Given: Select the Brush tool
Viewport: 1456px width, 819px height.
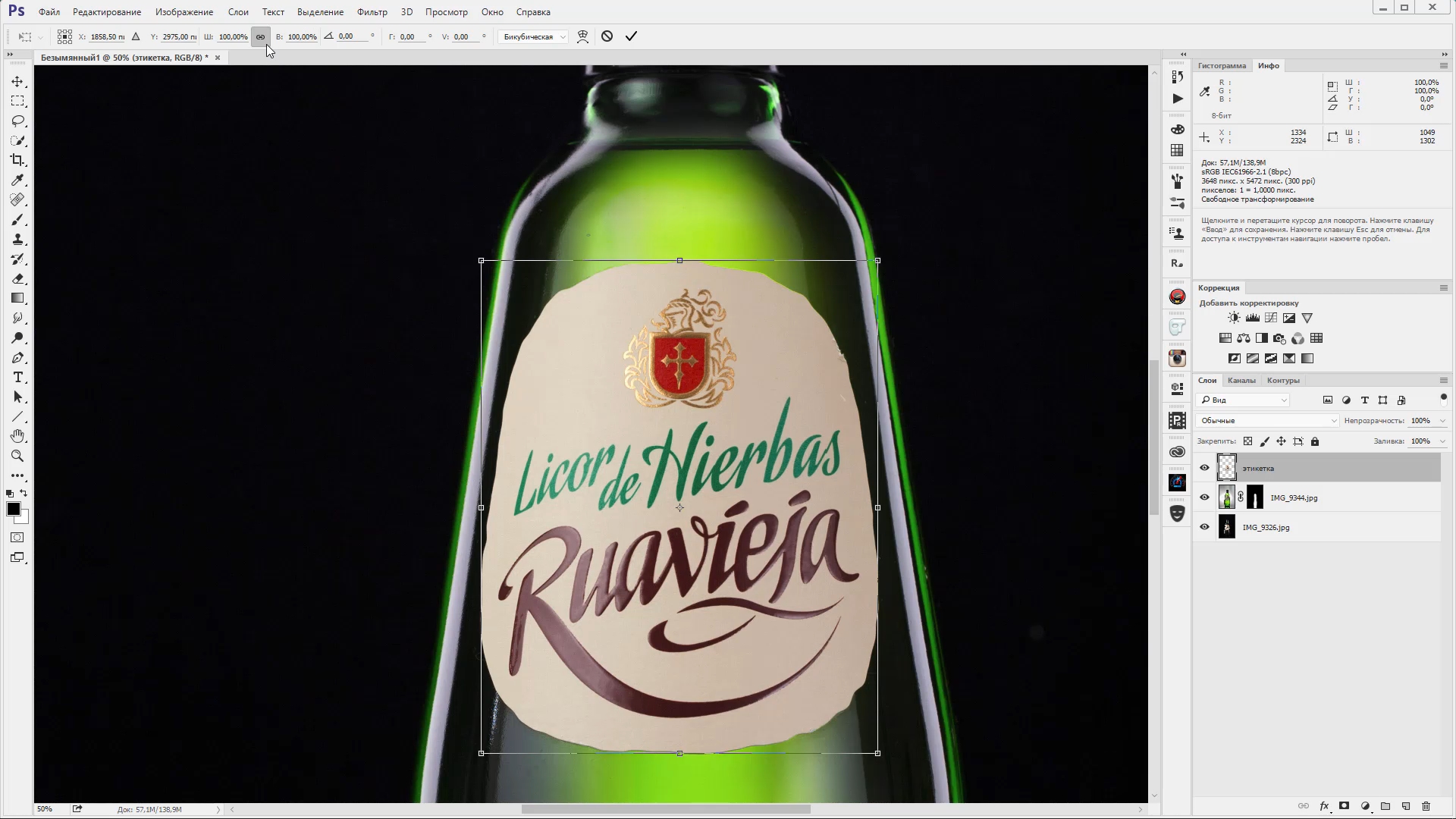Looking at the screenshot, I should [18, 219].
